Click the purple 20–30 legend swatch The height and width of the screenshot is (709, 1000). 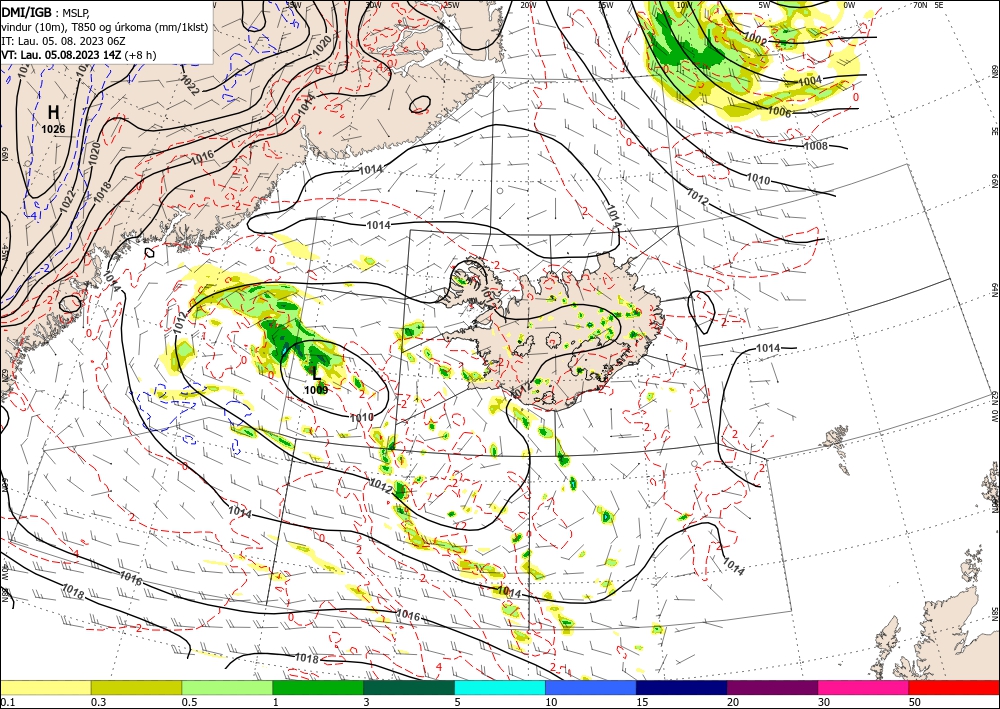(x=772, y=687)
